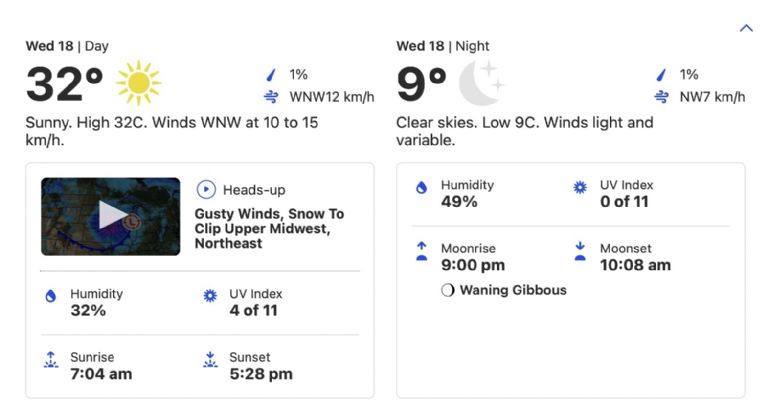Click the Moonset icon
The image size is (768, 414).
click(580, 252)
